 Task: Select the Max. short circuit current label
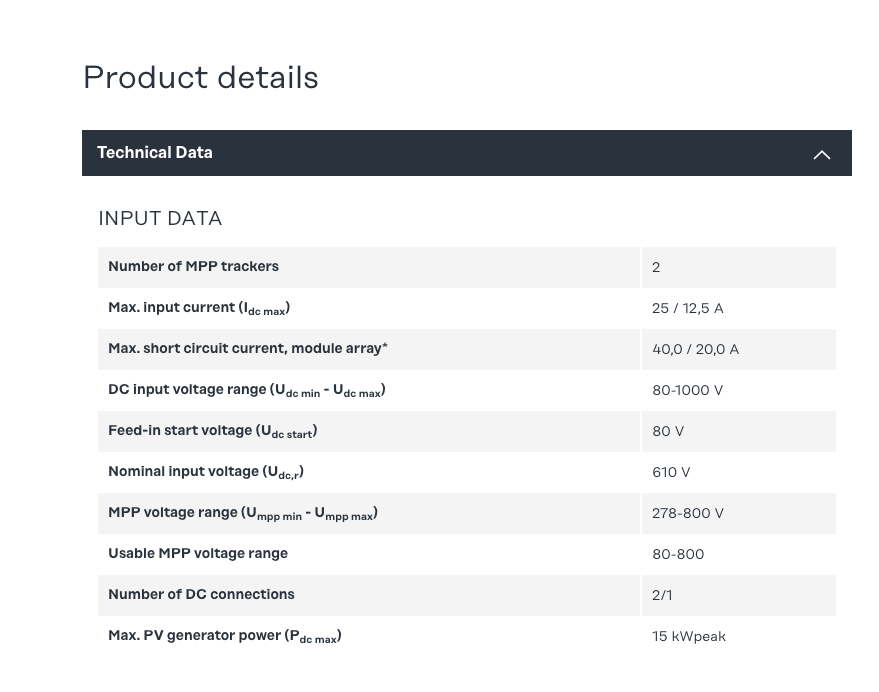[247, 349]
